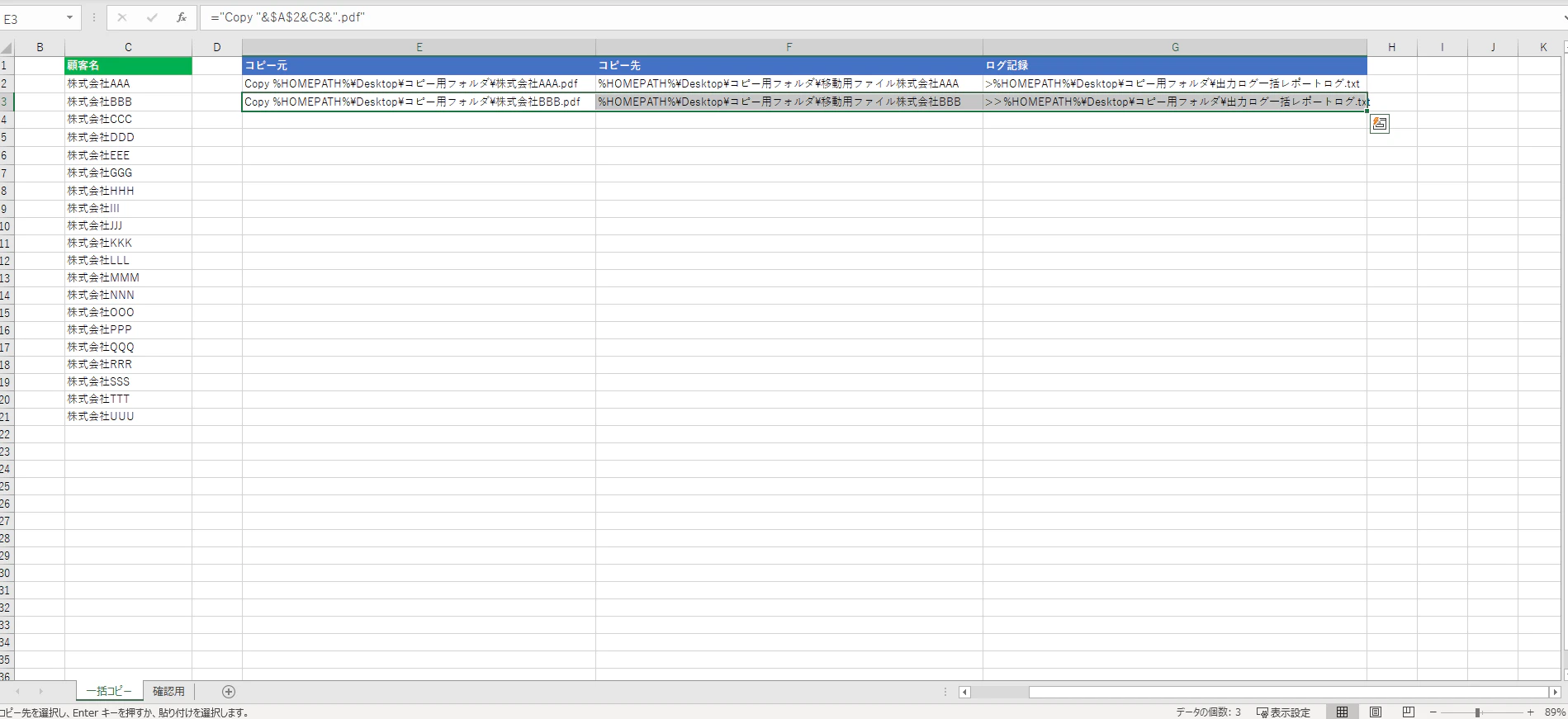Screen dimensions: 1568x719
Task: Click the Cancel (X) icon in formula bar
Action: pos(122,17)
